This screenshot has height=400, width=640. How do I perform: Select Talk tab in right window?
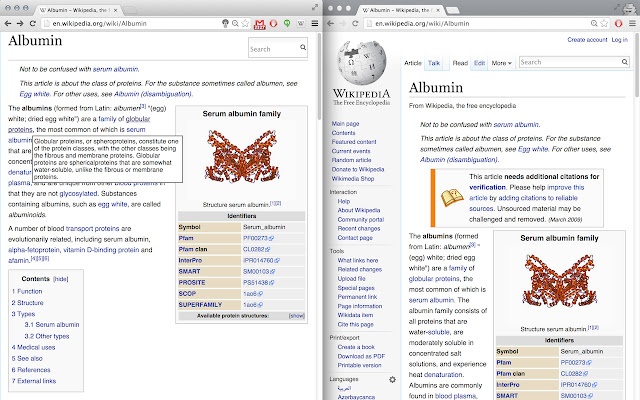click(434, 63)
